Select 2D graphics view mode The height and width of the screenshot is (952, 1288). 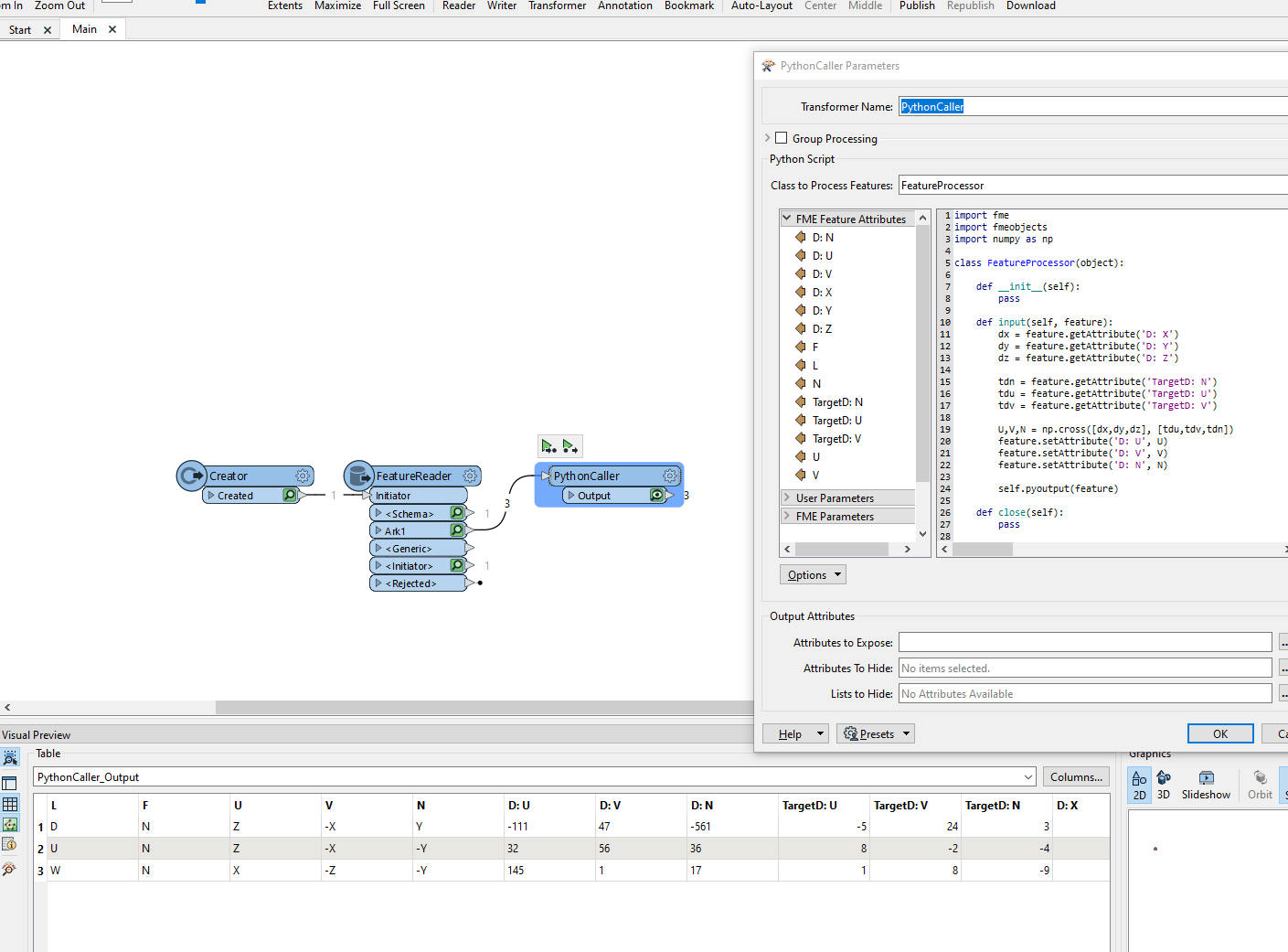pos(1139,785)
